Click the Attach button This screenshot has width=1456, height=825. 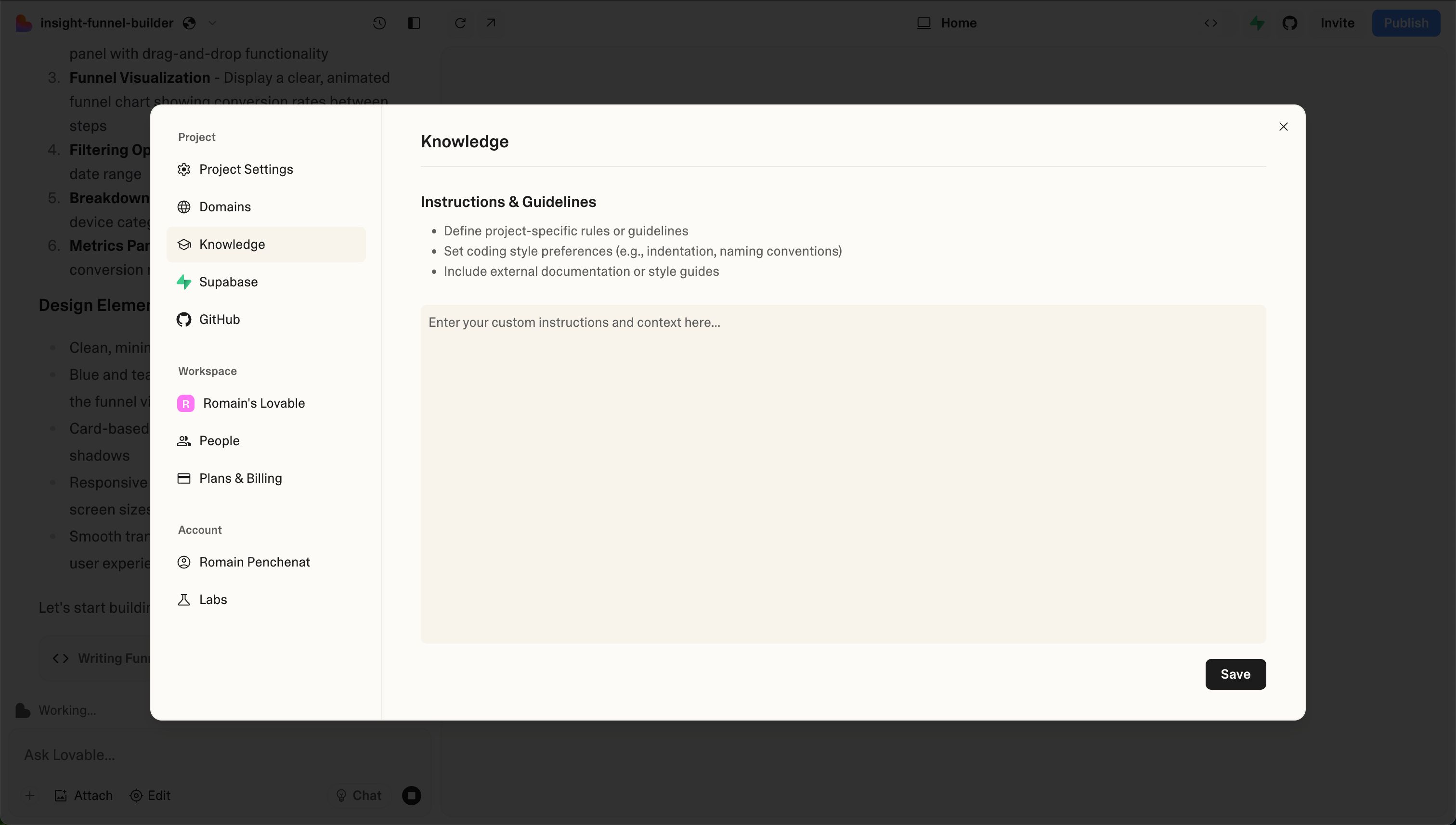(83, 796)
